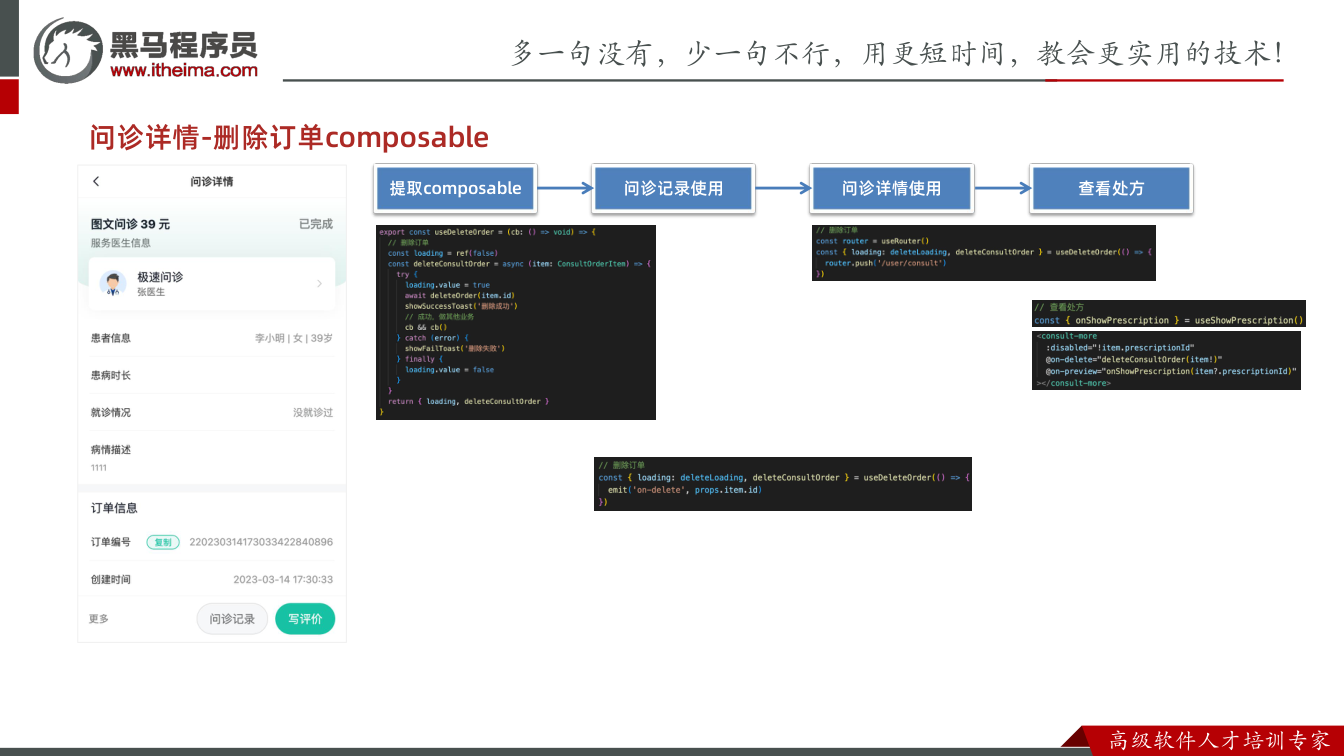Select the 问诊详情使用 step box
The image size is (1344, 756).
pos(892,188)
